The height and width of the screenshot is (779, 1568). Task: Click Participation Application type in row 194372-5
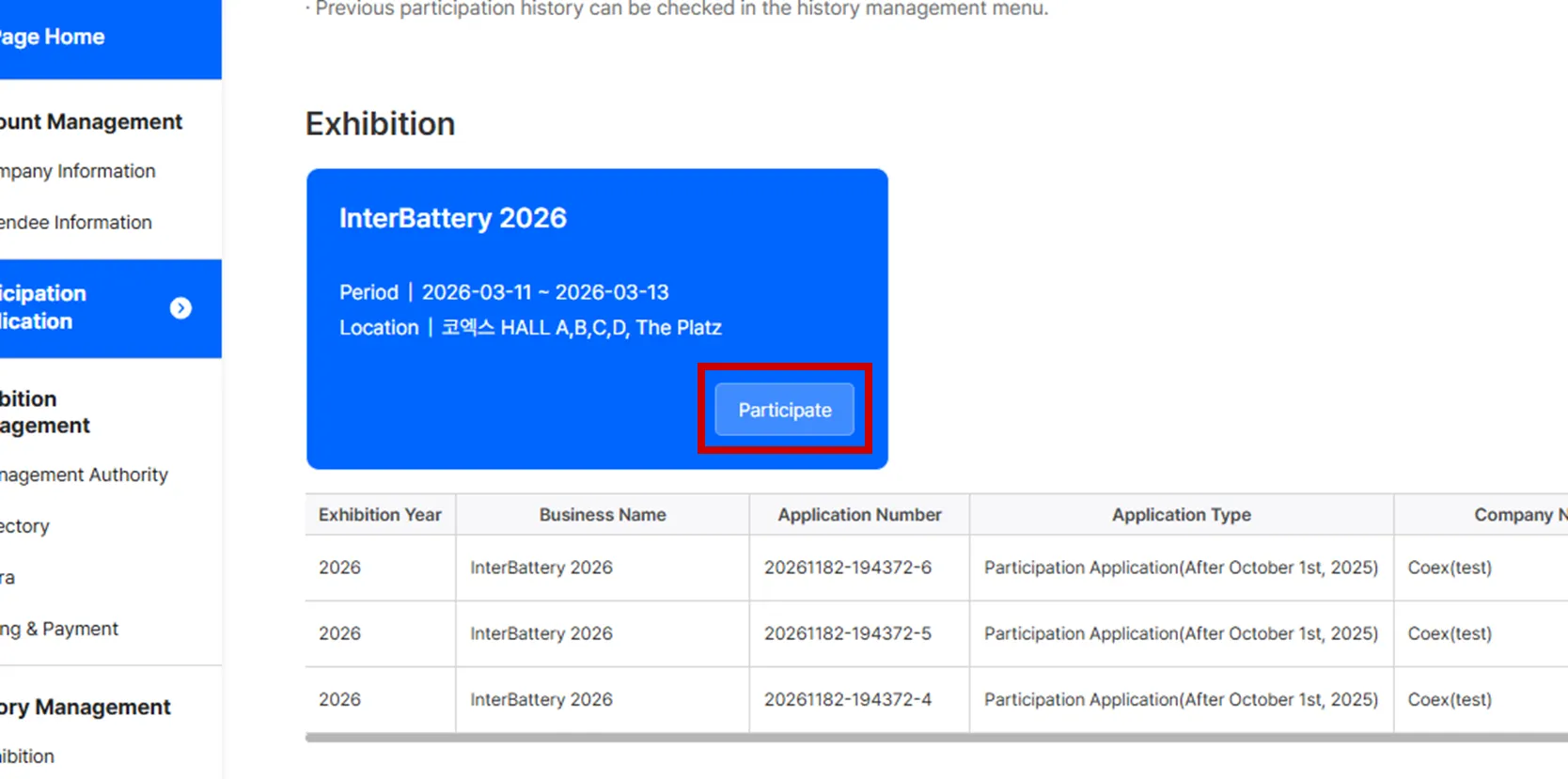[1181, 633]
